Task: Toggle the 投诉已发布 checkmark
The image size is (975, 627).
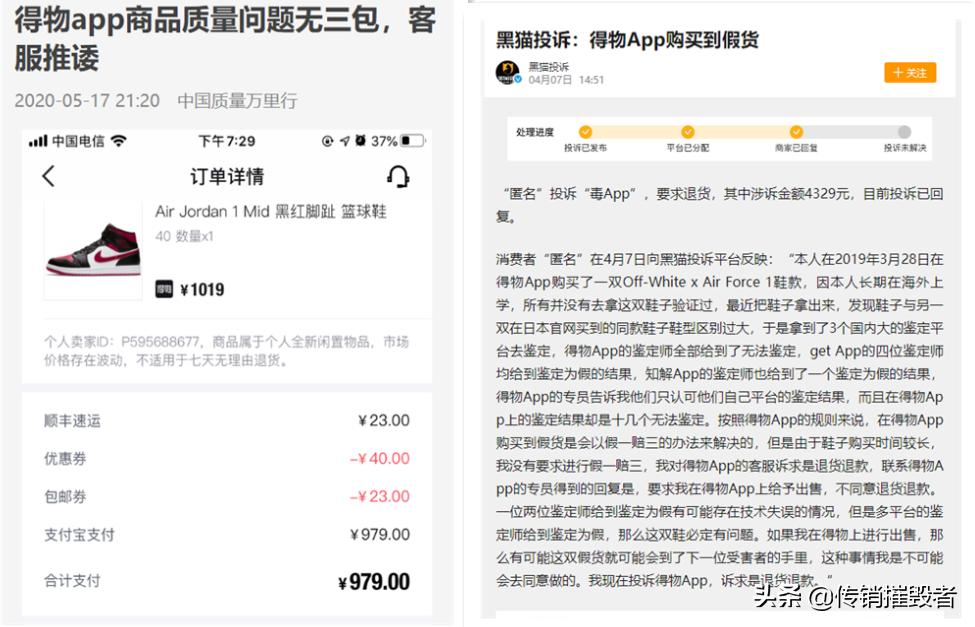Action: click(586, 131)
